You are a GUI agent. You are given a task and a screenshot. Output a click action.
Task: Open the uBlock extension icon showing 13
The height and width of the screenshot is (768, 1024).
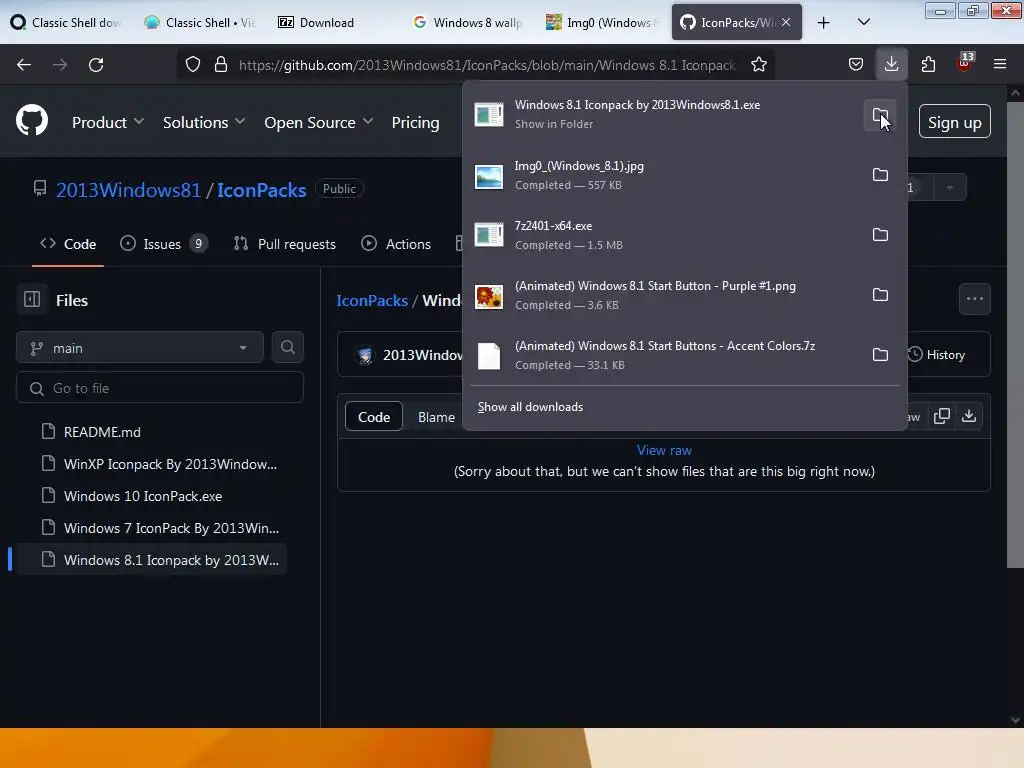point(964,63)
